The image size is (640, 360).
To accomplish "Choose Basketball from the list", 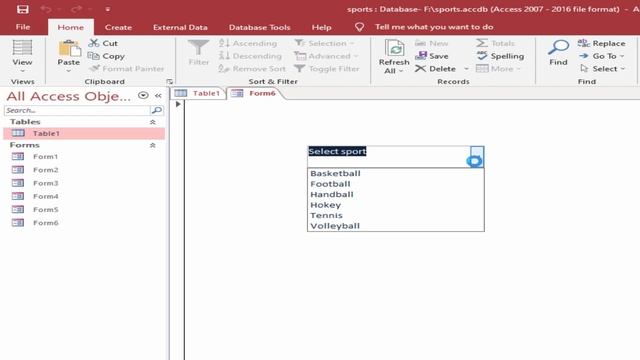I will tap(395, 173).
